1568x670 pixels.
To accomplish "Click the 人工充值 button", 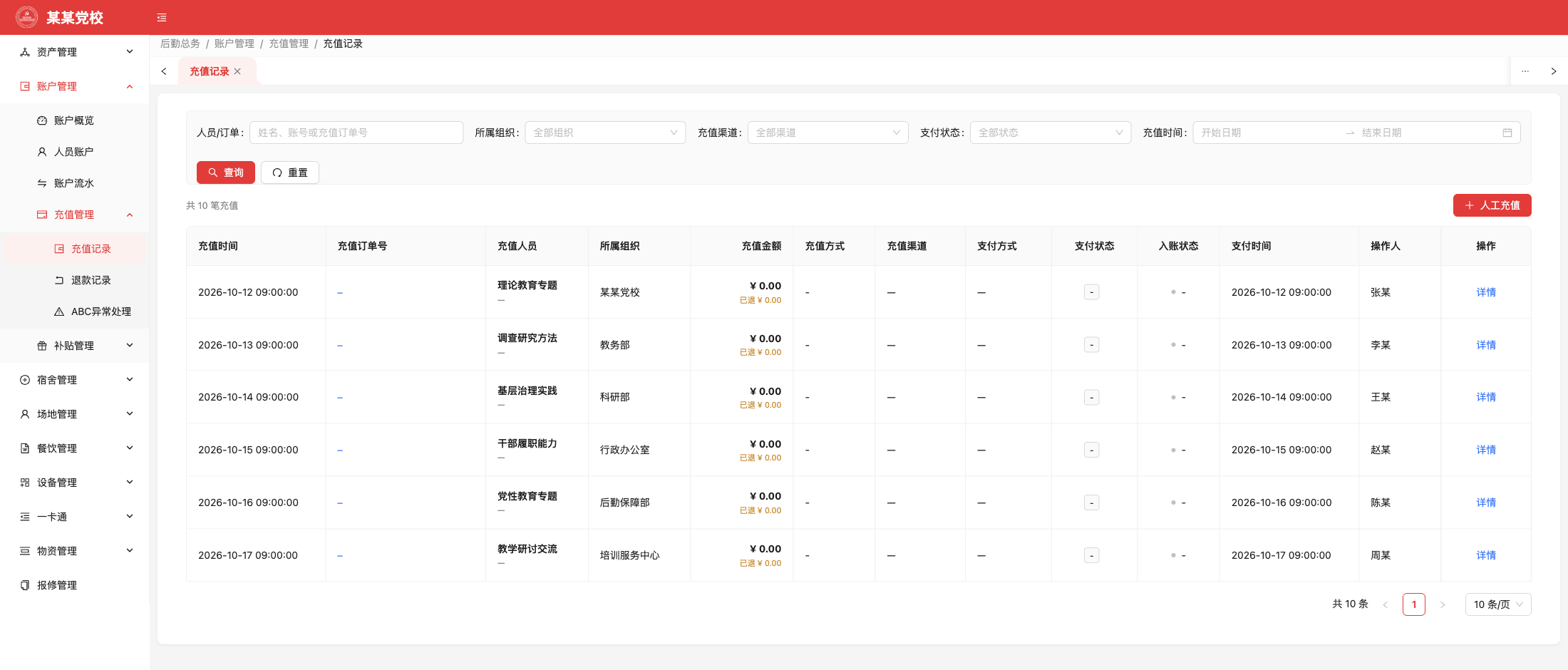I will pyautogui.click(x=1492, y=205).
